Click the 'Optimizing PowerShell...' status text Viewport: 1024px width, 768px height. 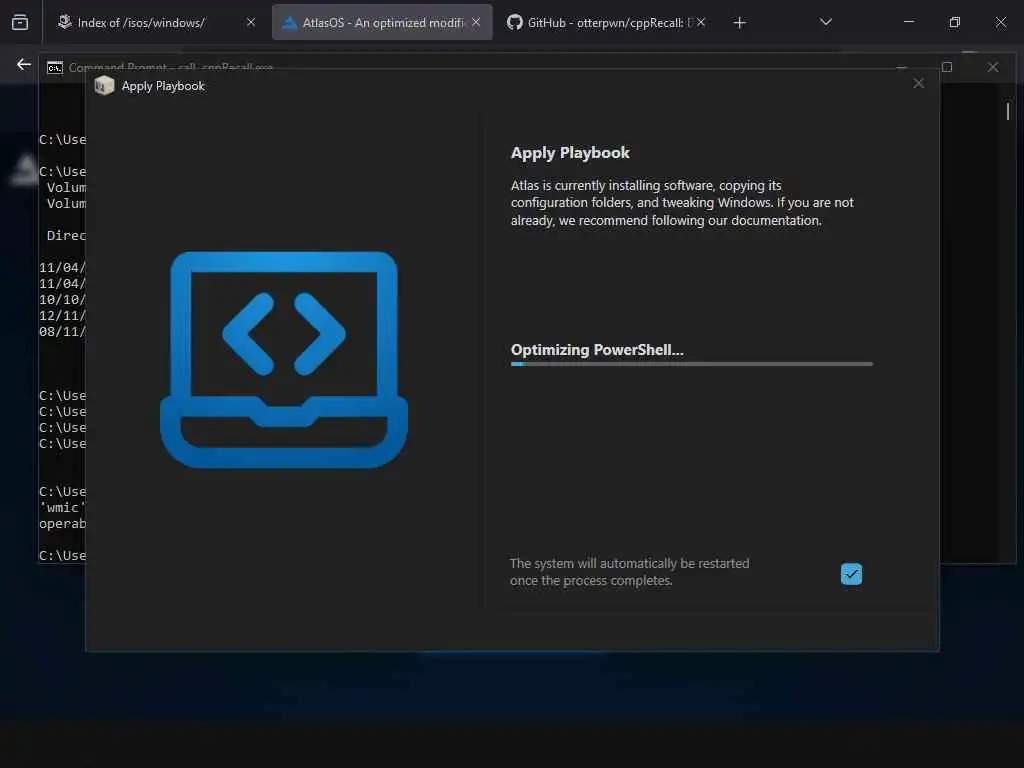pyautogui.click(x=597, y=350)
